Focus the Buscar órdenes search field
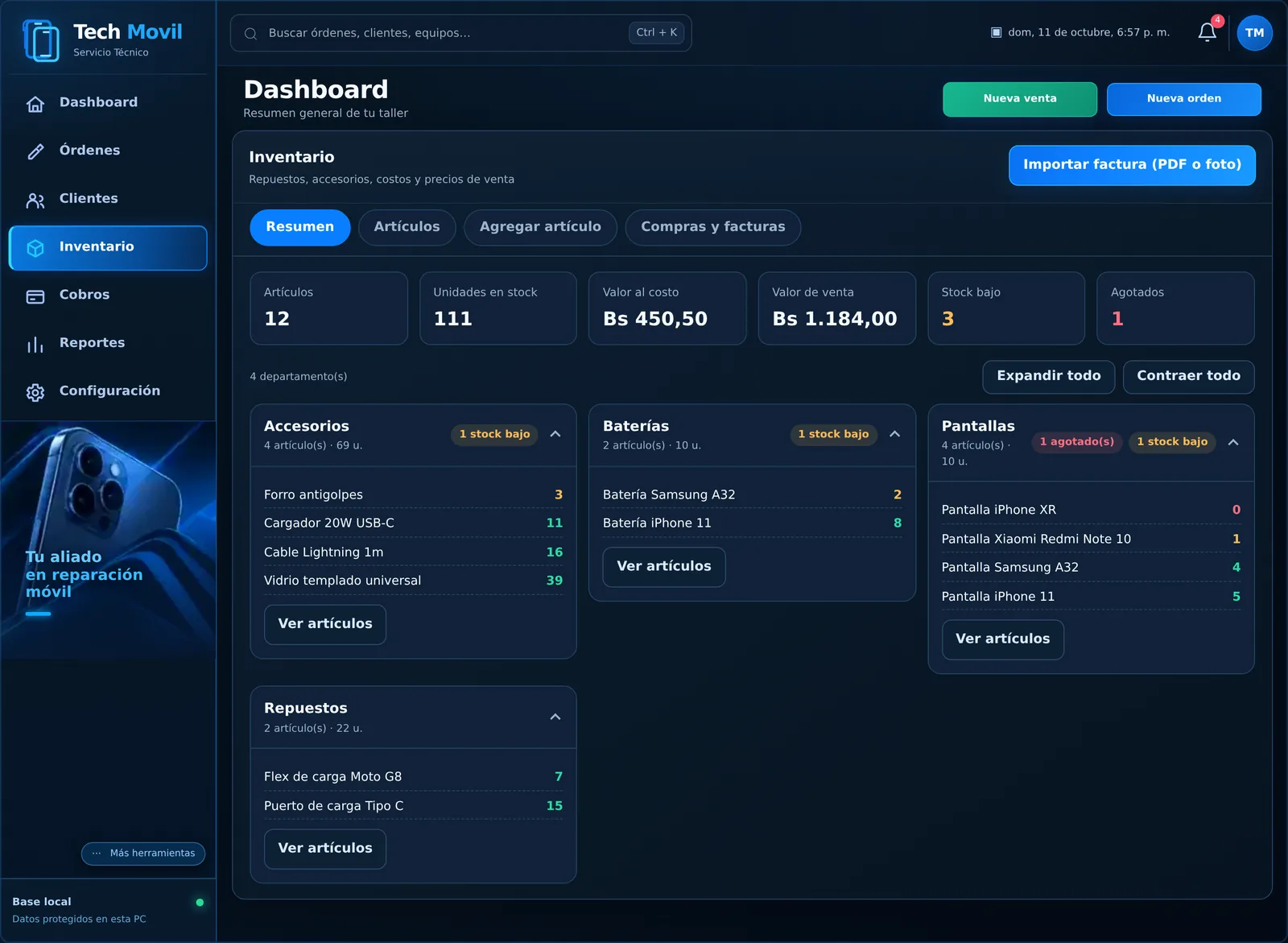The height and width of the screenshot is (943, 1288). tap(460, 33)
